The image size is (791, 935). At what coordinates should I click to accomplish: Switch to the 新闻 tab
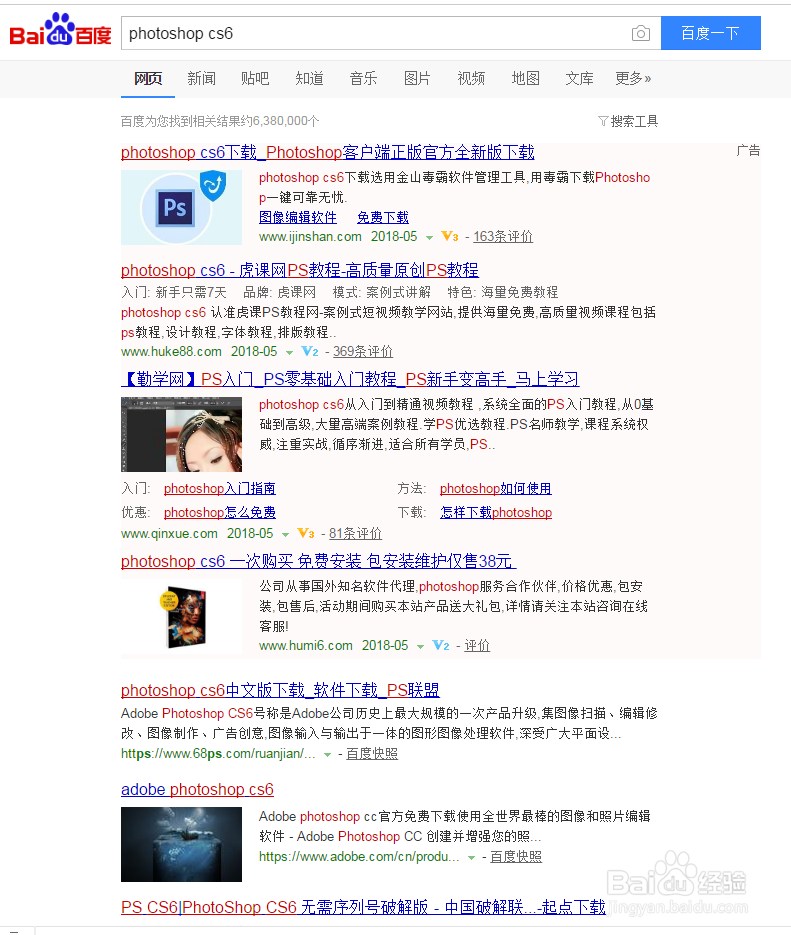(x=201, y=79)
